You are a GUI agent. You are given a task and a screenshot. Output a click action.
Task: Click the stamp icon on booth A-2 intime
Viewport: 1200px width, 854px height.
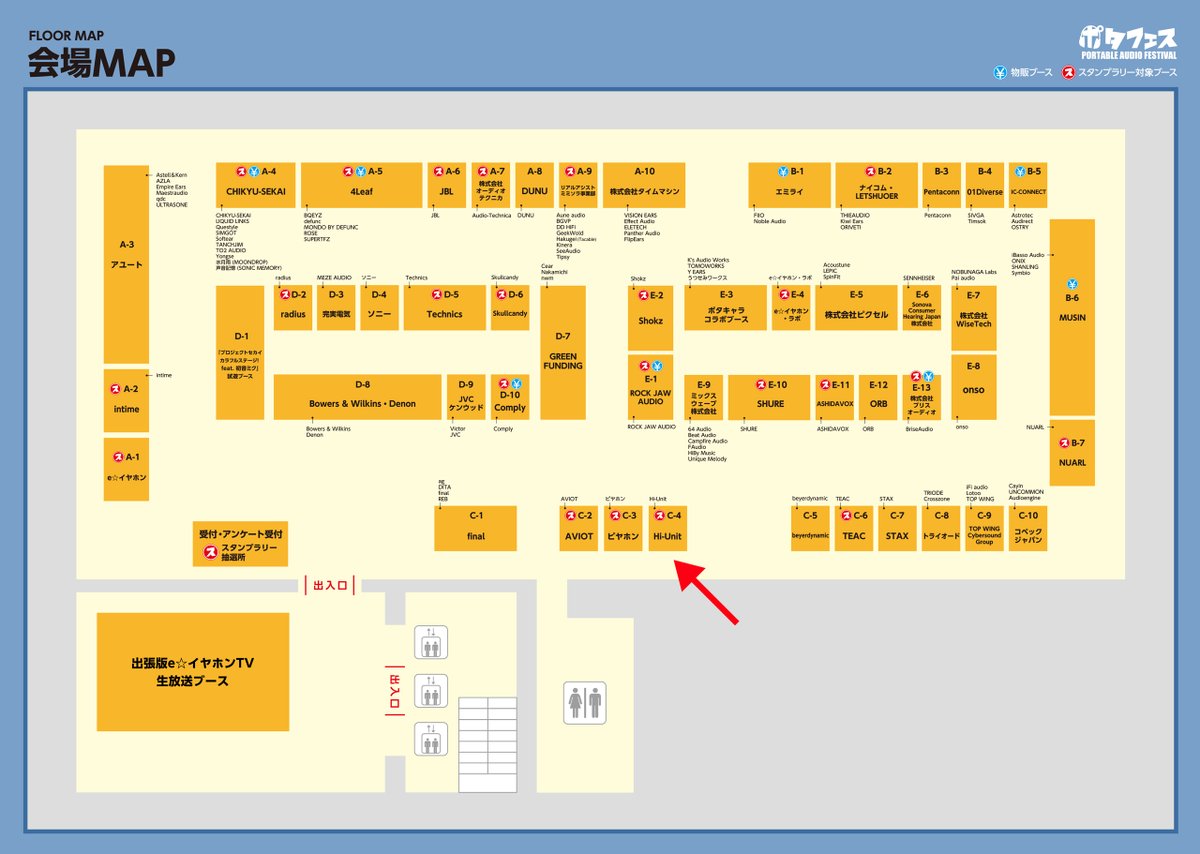coord(116,389)
